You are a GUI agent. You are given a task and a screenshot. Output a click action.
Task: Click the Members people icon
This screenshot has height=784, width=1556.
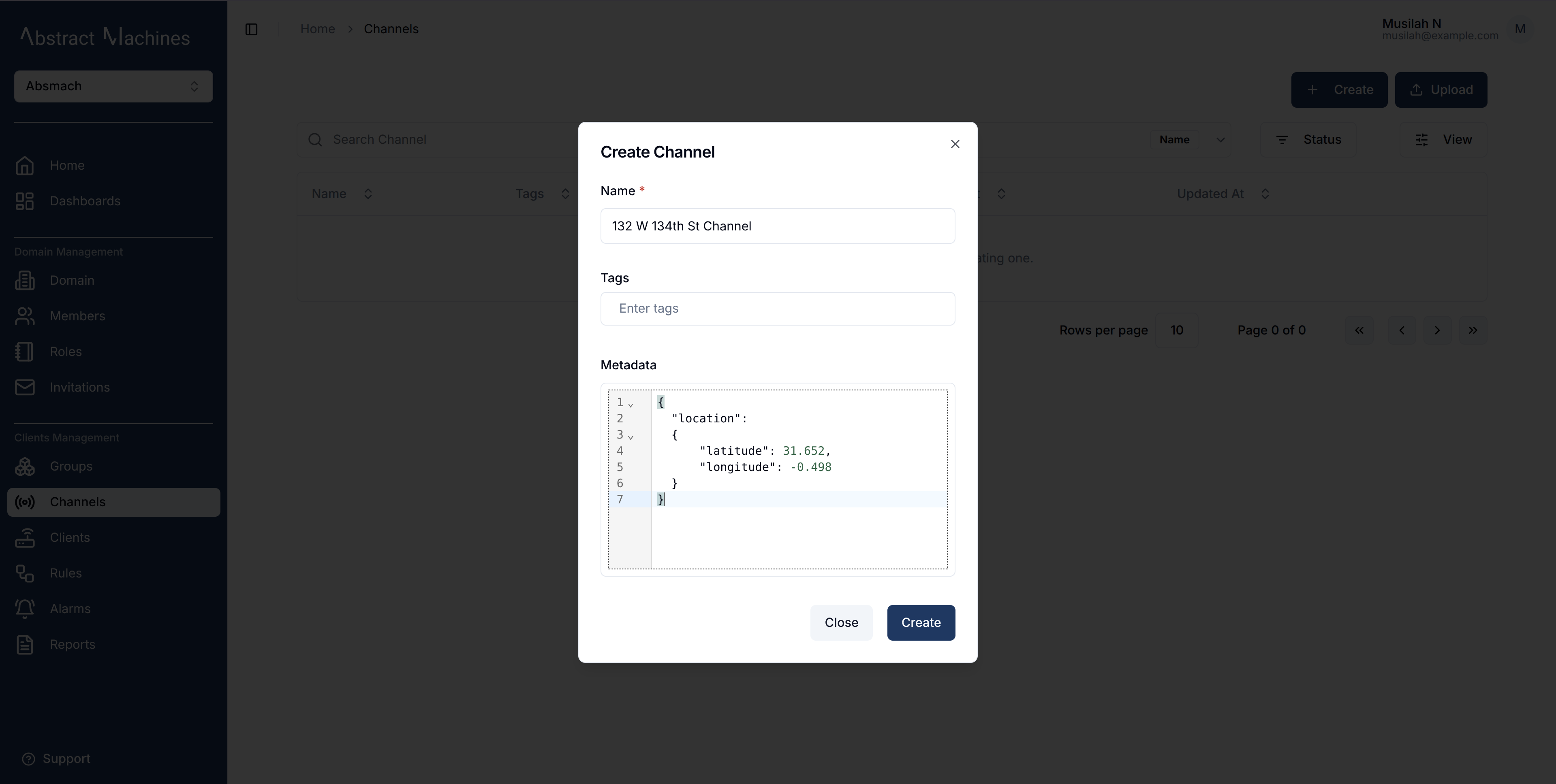click(25, 316)
